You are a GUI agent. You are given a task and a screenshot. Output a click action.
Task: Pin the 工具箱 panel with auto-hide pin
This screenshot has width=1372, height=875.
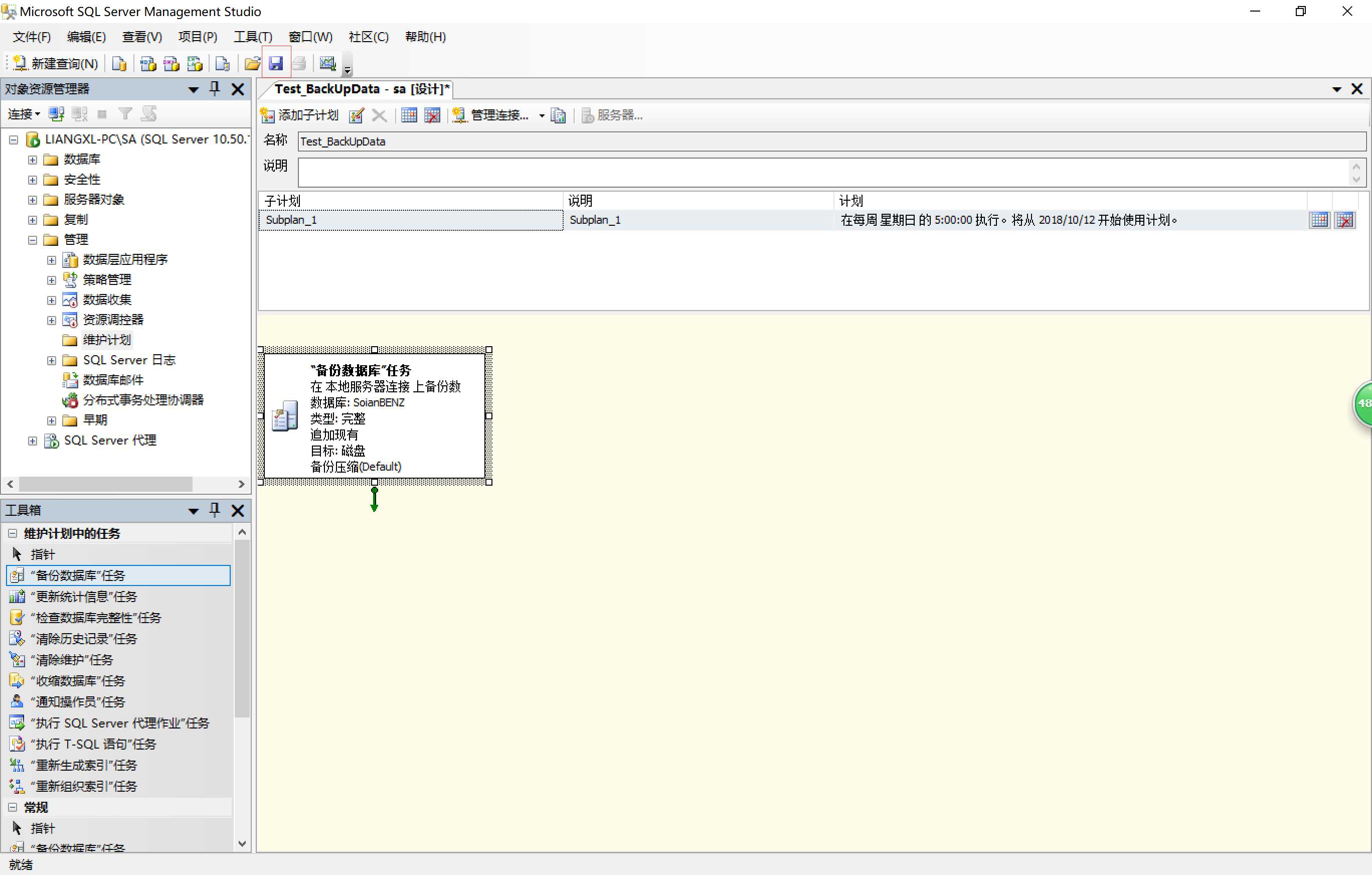click(215, 510)
